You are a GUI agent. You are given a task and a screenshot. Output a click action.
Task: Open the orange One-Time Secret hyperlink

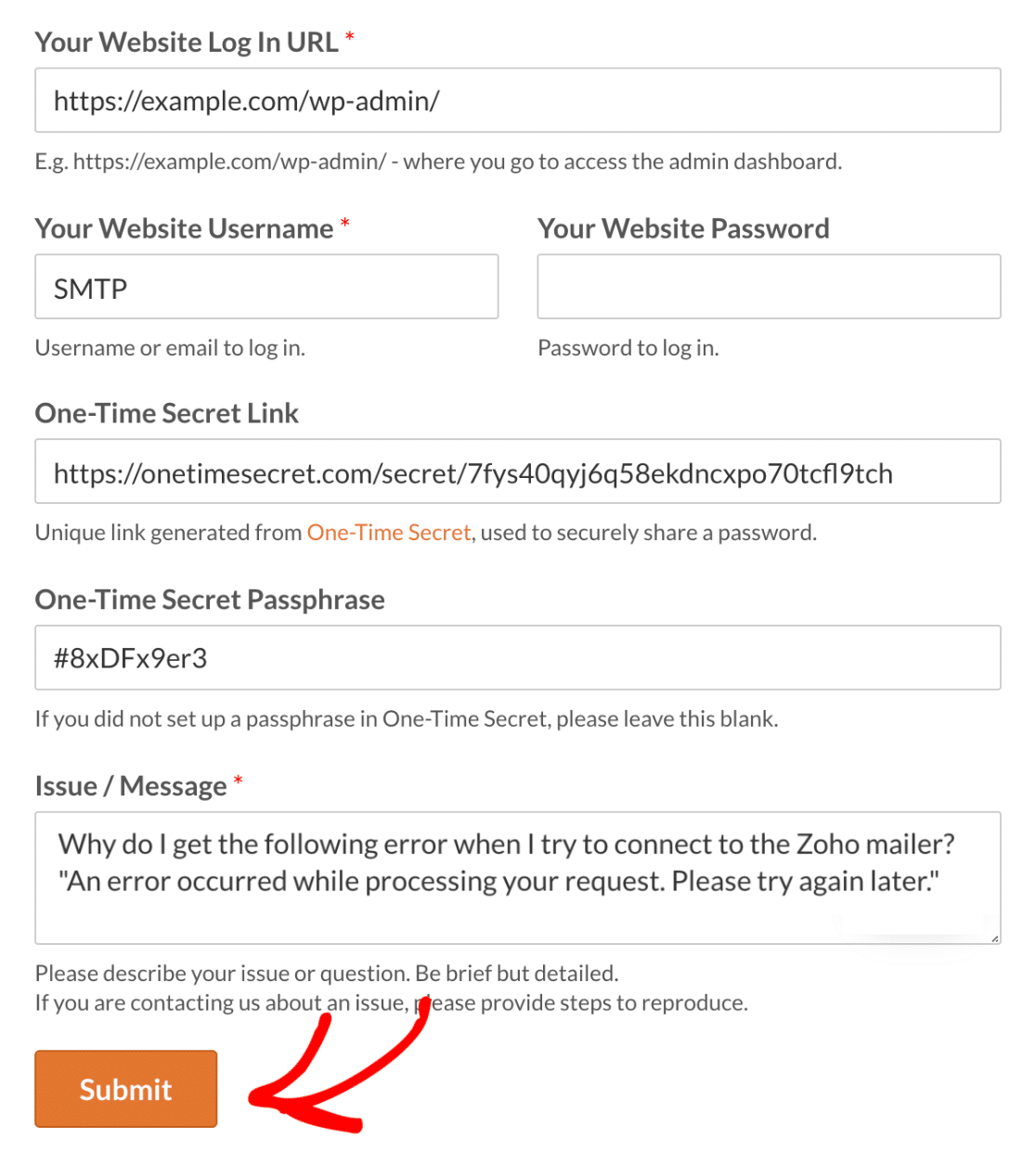(x=389, y=533)
